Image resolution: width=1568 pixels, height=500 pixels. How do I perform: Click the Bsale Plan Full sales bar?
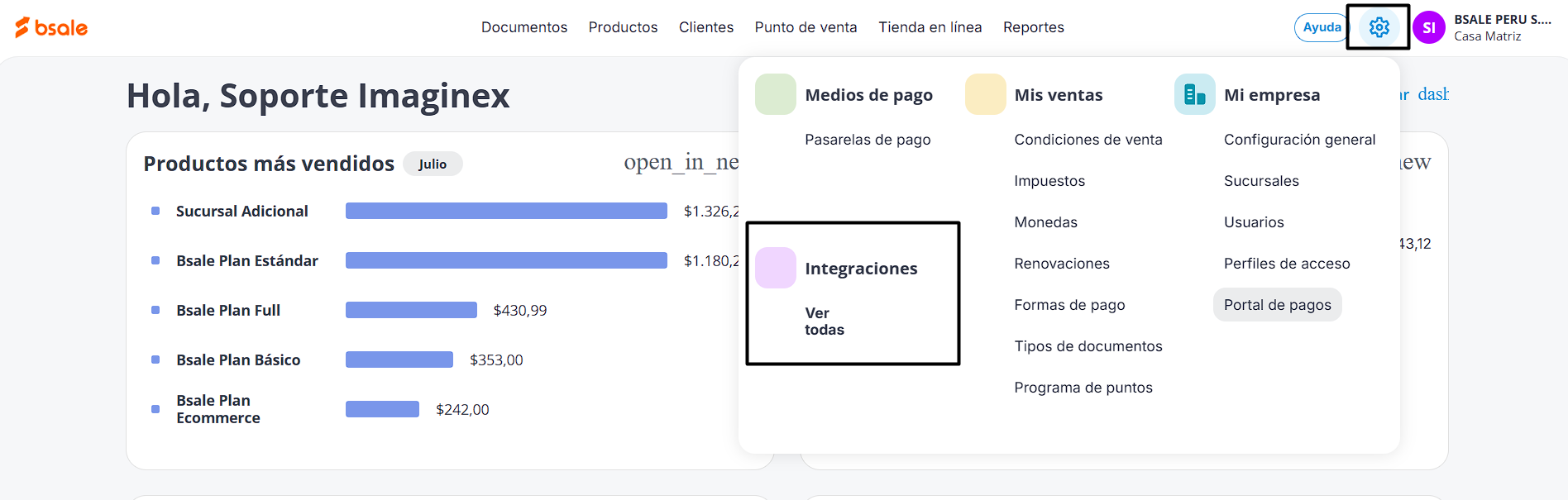pyautogui.click(x=411, y=310)
